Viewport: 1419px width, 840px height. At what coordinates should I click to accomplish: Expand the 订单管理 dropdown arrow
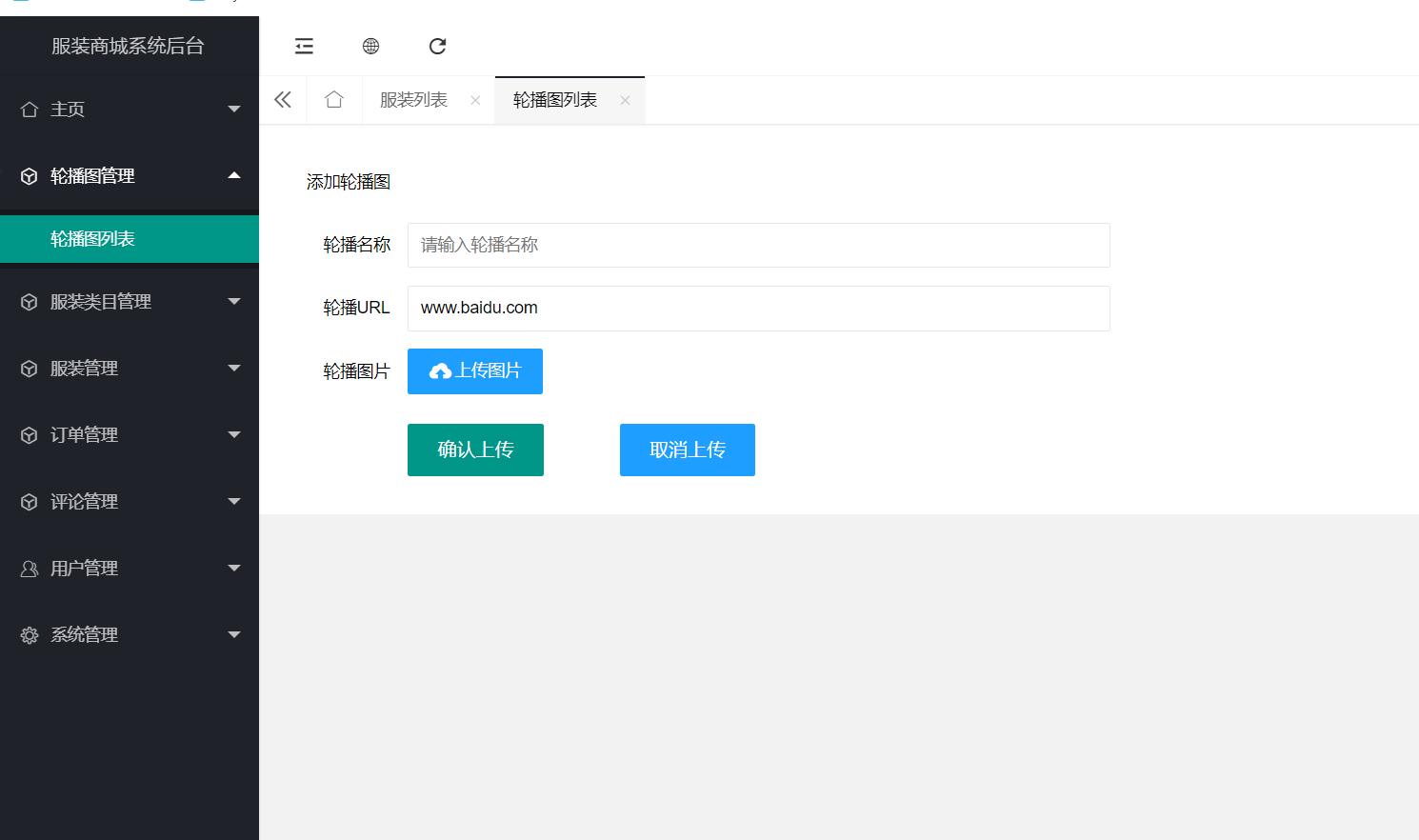(x=234, y=435)
